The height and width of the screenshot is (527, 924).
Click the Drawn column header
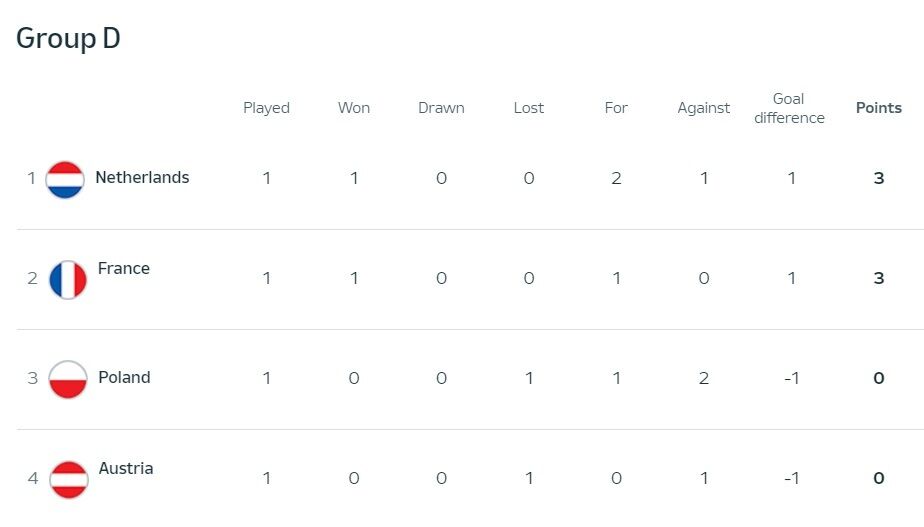[441, 108]
